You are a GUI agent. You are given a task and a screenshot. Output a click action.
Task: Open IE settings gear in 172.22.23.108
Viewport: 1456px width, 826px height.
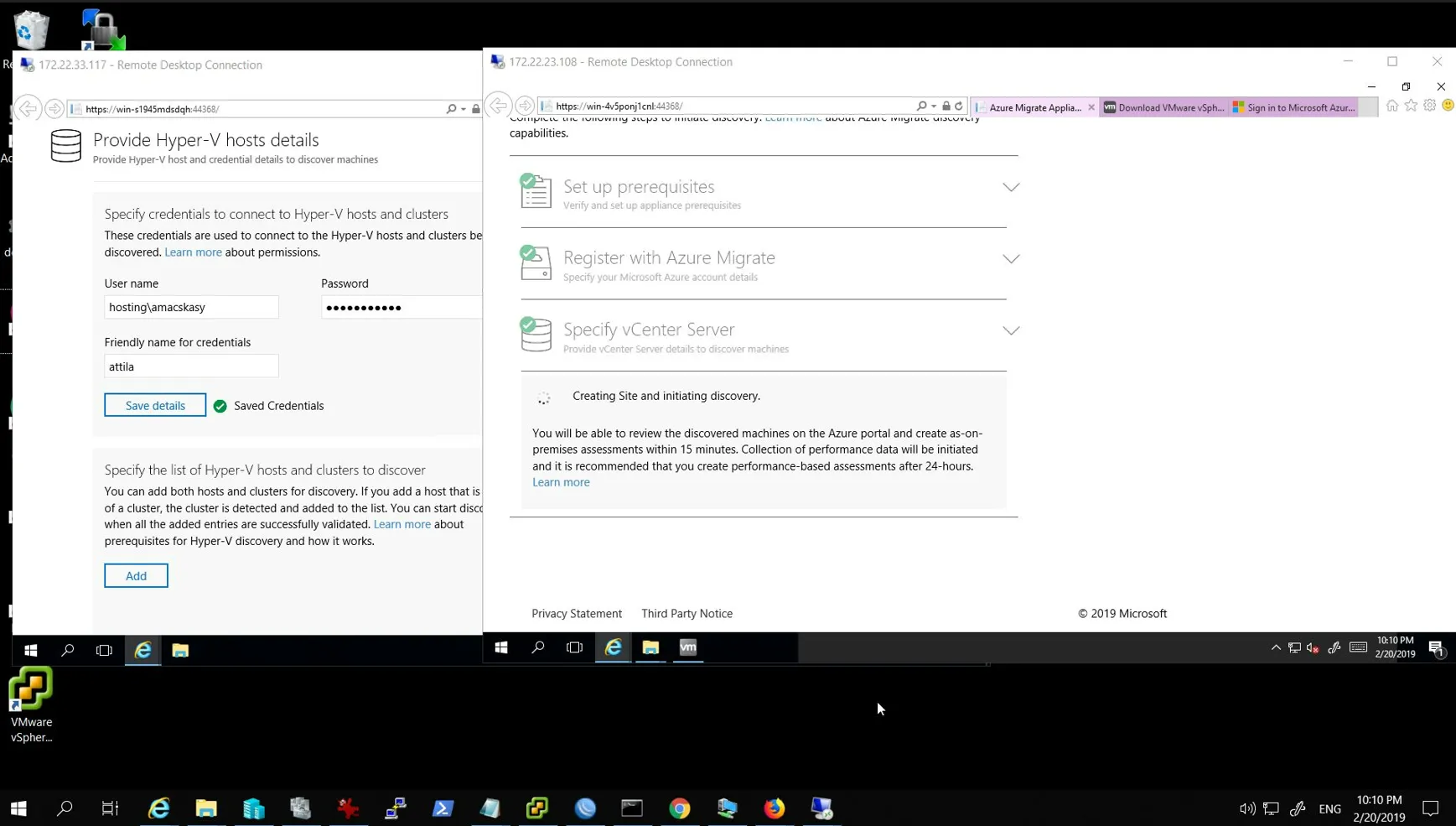[x=1430, y=106]
